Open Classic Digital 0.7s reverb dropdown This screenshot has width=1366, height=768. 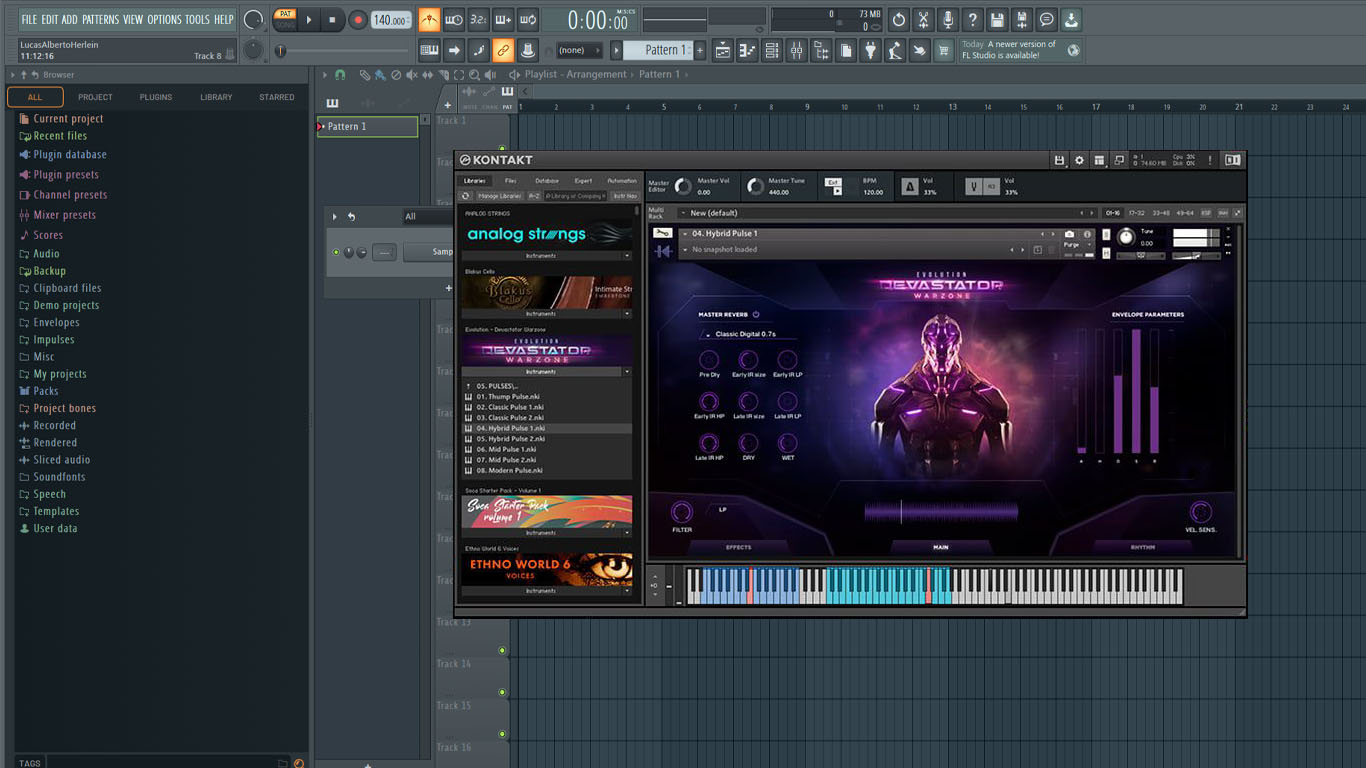(x=748, y=334)
